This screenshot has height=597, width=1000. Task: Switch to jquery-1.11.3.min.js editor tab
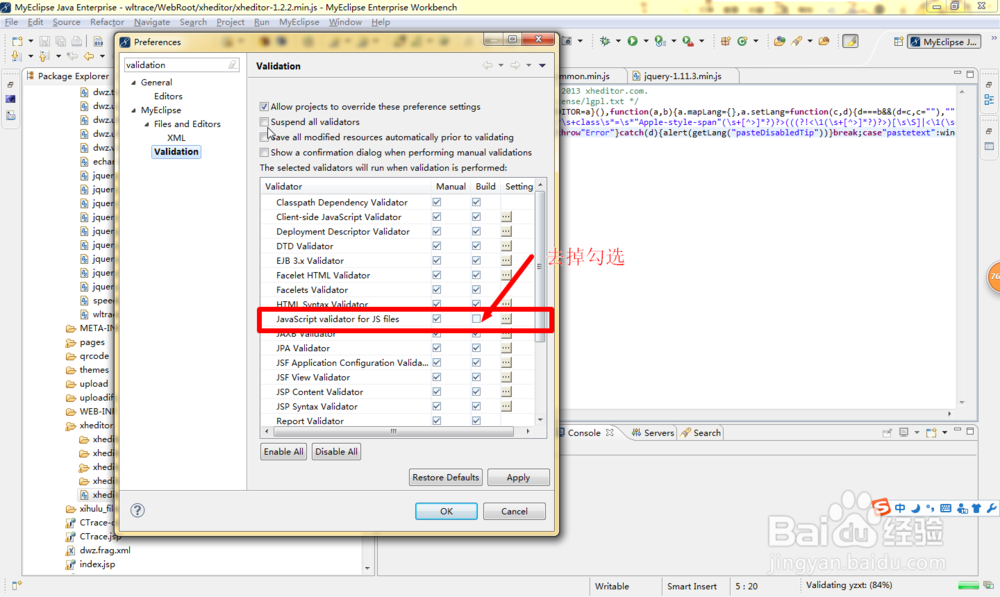coord(682,76)
